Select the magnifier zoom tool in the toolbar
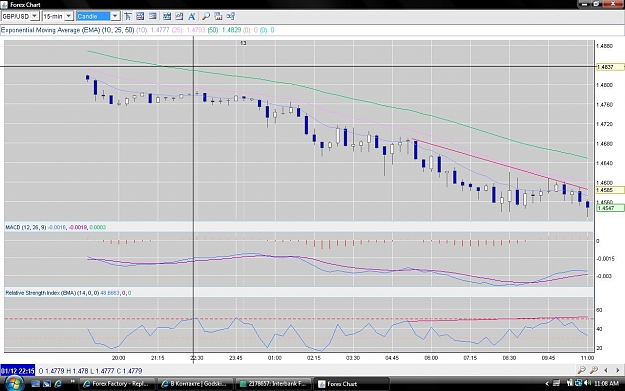The height and width of the screenshot is (391, 625). (x=206, y=16)
